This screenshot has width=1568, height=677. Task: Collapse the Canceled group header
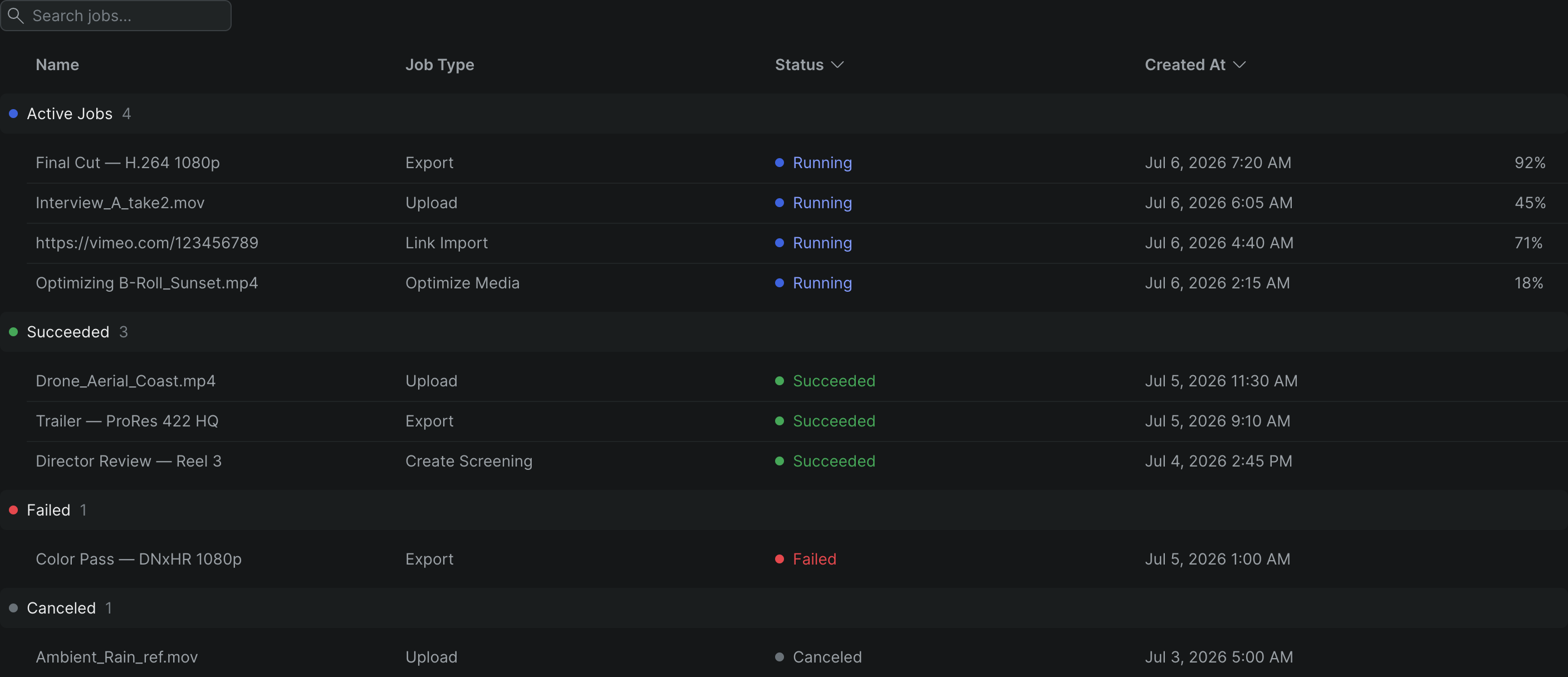click(784, 608)
